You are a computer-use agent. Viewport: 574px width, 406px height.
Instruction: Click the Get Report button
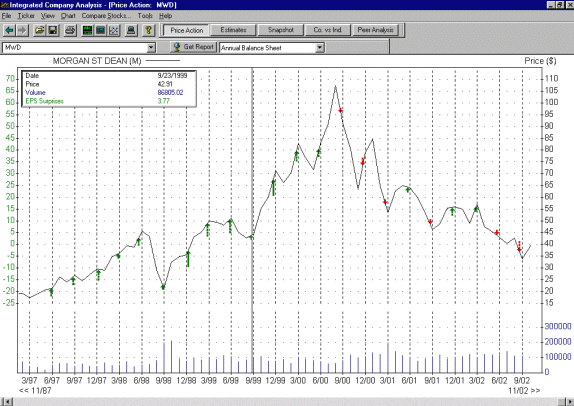194,47
